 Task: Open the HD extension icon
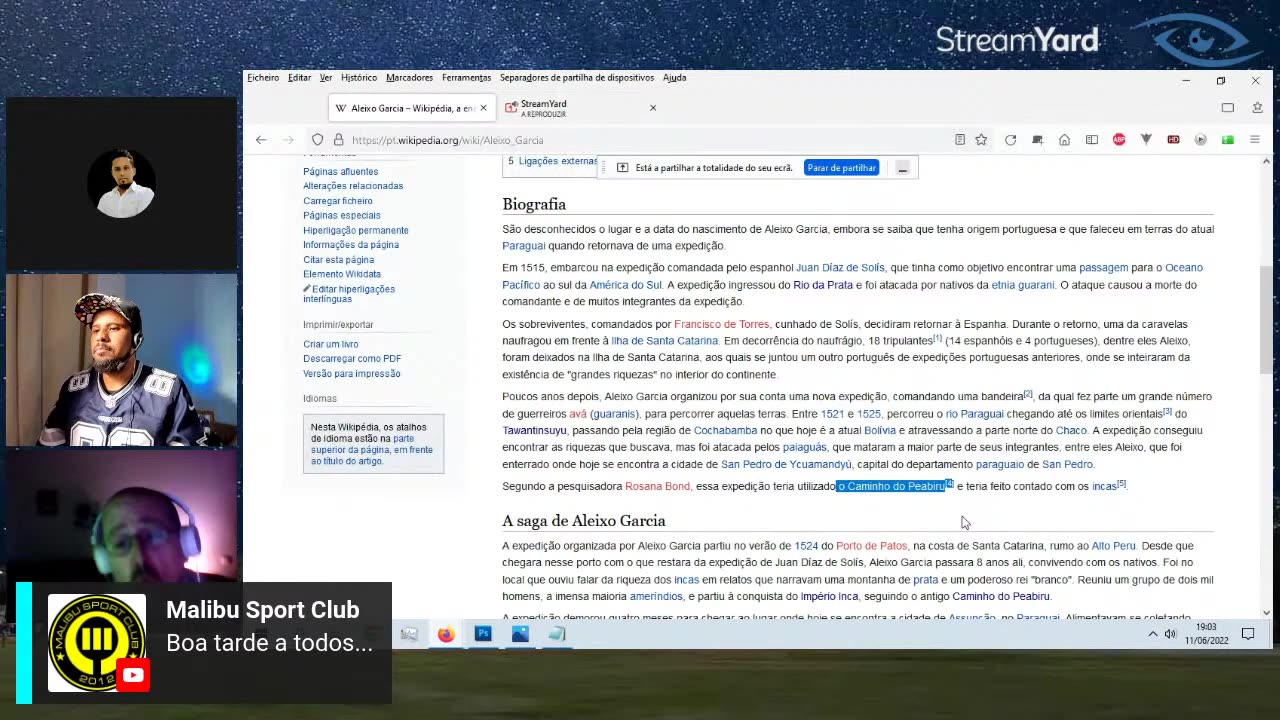point(1173,140)
